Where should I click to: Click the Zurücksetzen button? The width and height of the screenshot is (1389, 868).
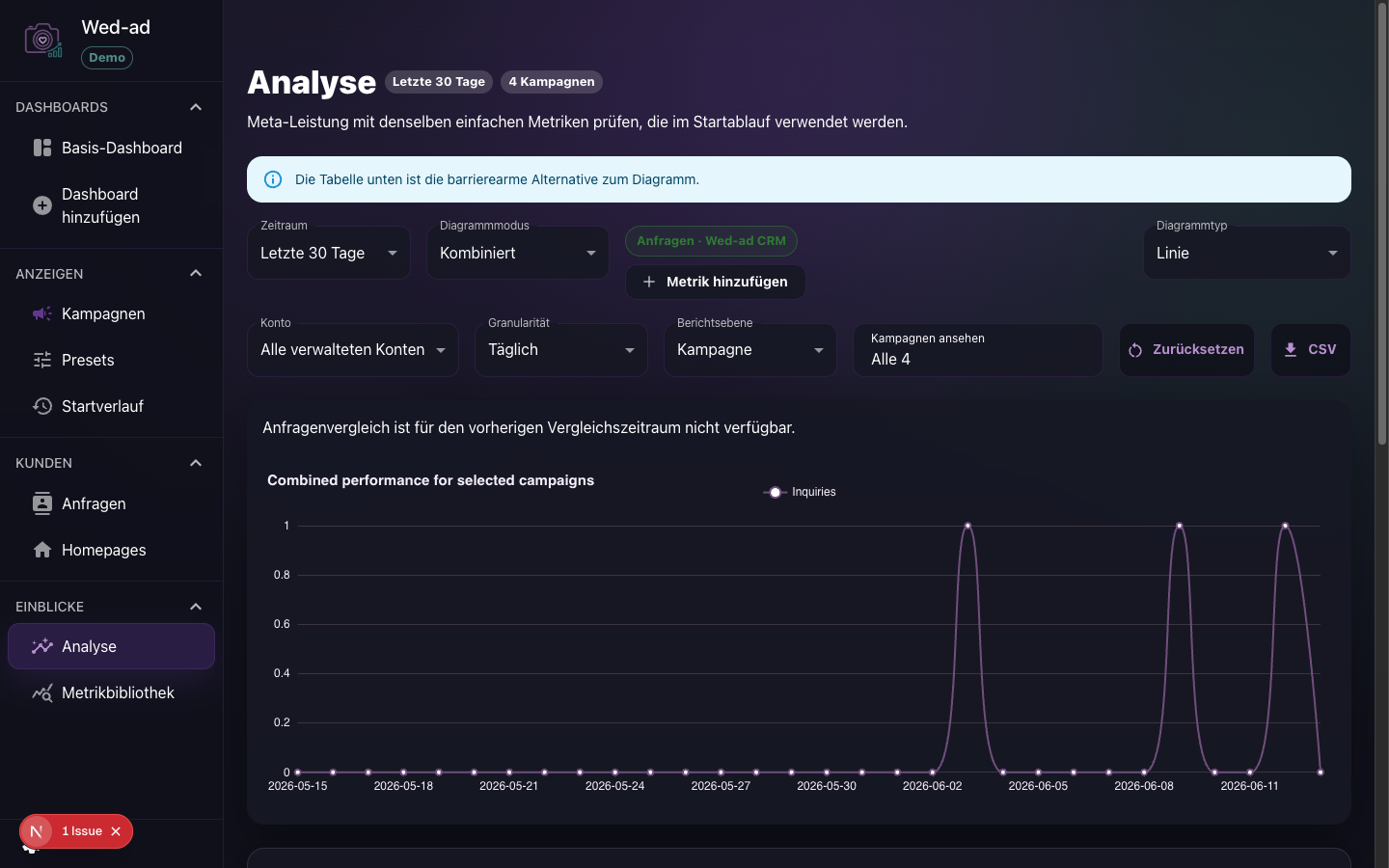pos(1186,350)
